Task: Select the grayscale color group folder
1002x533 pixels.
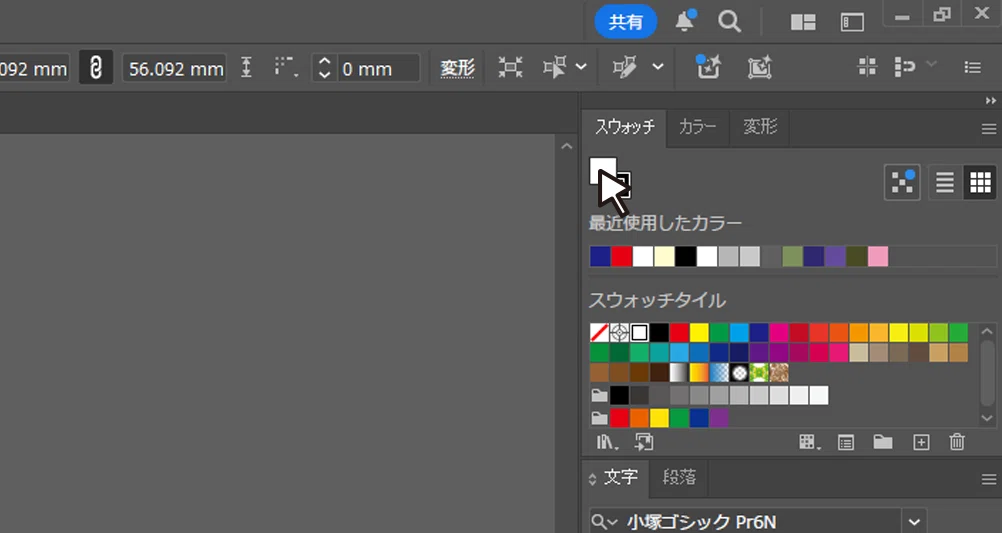Action: point(599,396)
